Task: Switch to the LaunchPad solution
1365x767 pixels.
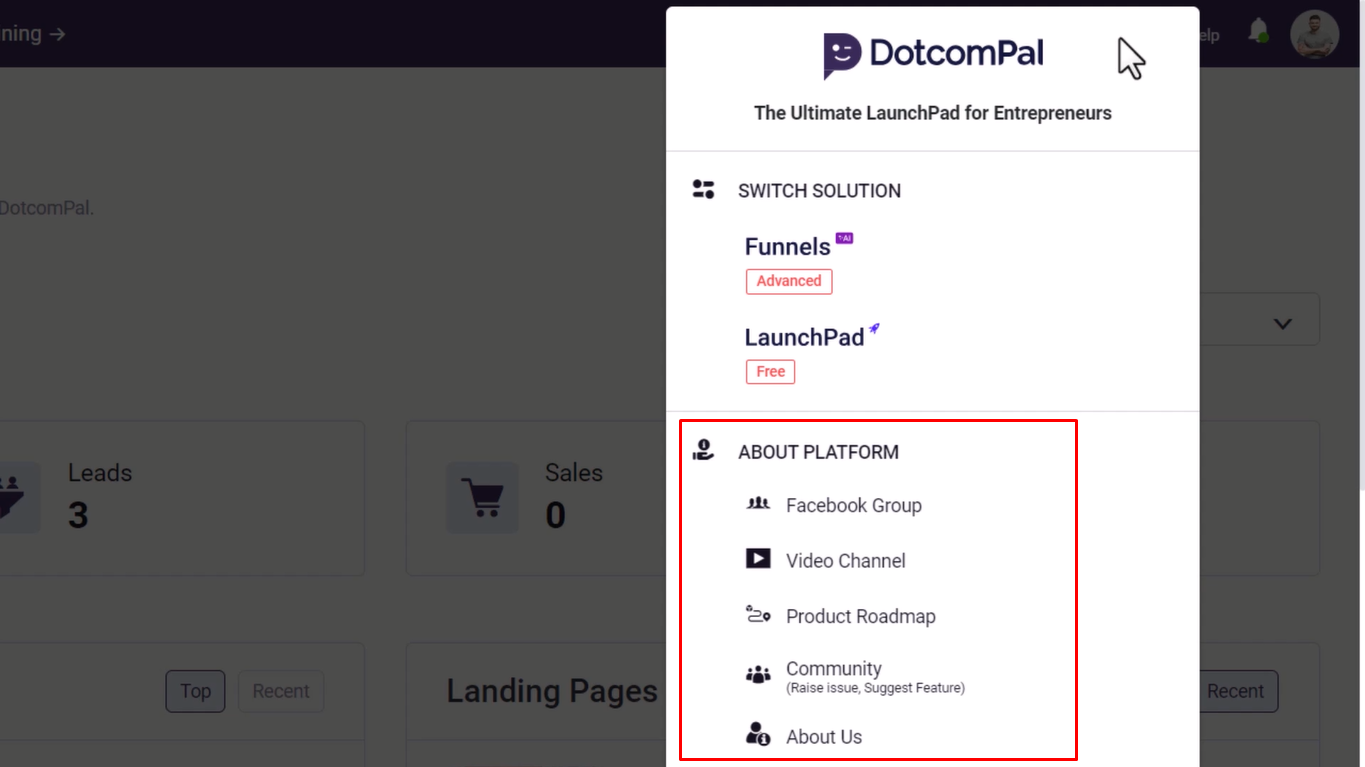Action: pos(804,337)
